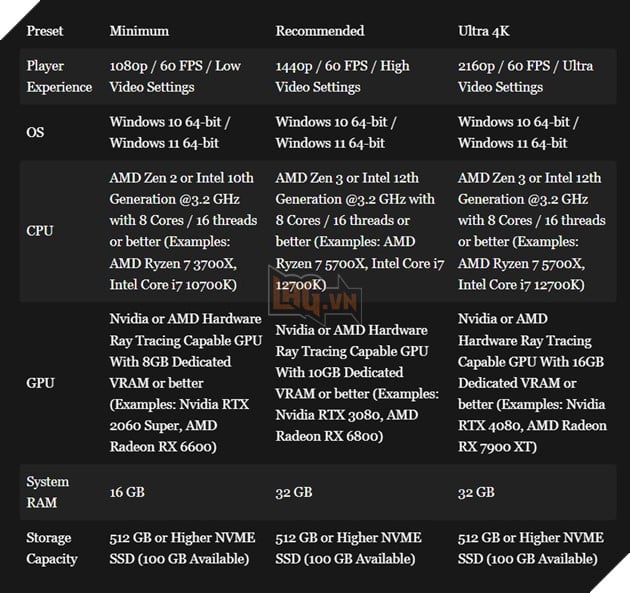Image resolution: width=630 pixels, height=593 pixels.
Task: Click the Ultra 4K GPU cell mentioning RTX 4080
Action: click(x=532, y=383)
